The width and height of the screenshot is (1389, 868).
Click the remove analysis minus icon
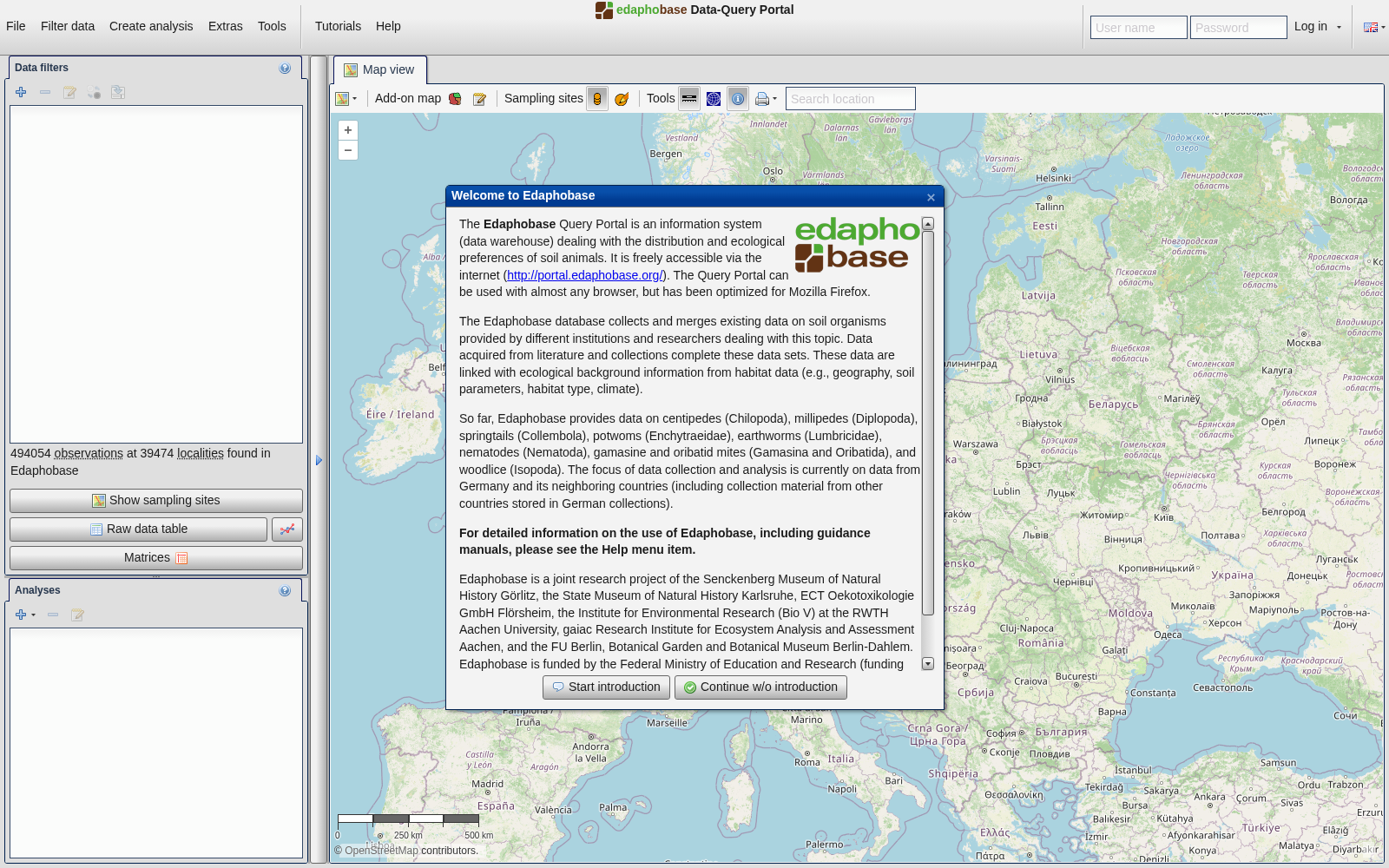53,615
